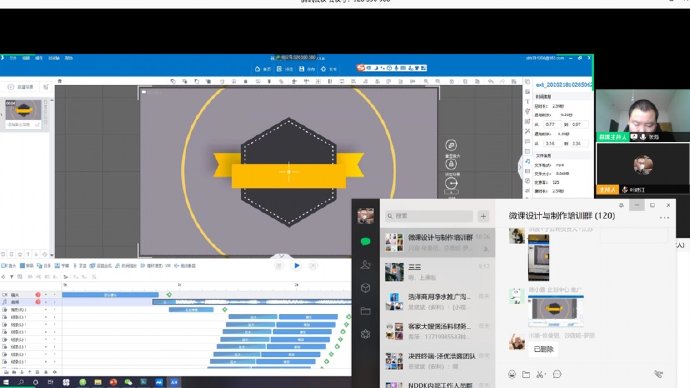Open the last menu in editor menu bar
This screenshot has width=690, height=388.
(x=69, y=58)
